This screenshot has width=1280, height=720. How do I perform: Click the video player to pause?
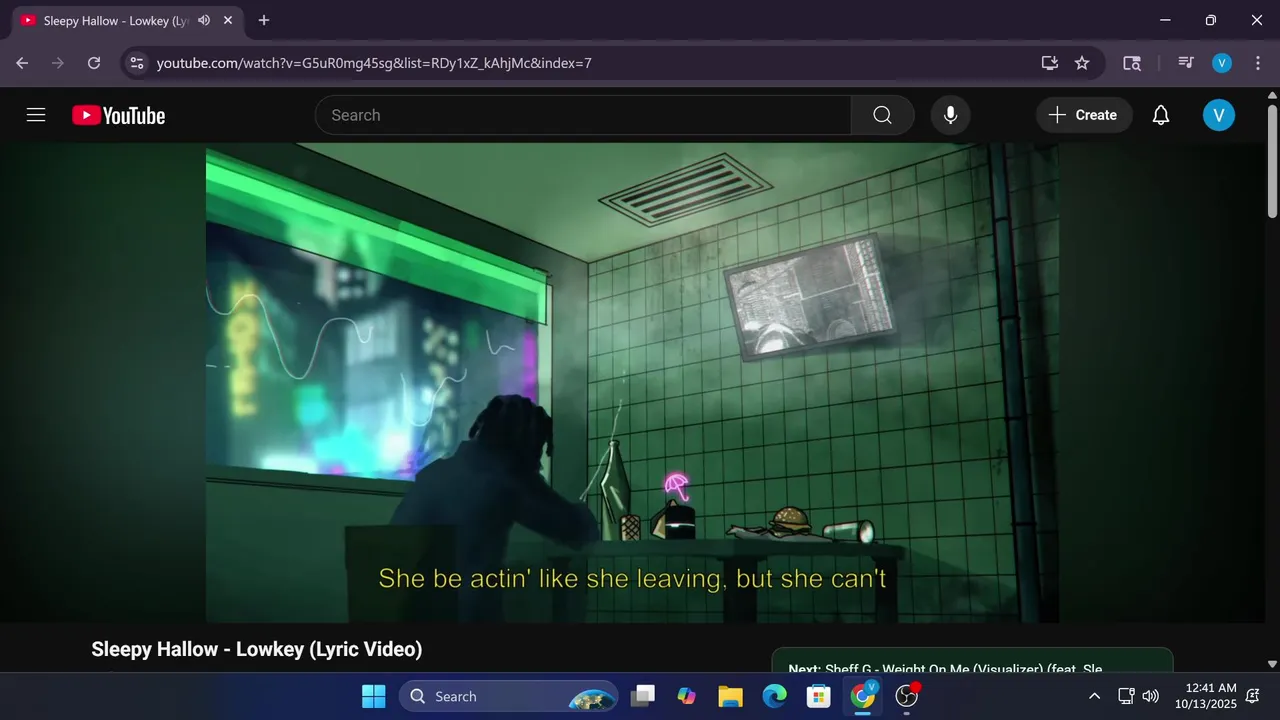[632, 383]
